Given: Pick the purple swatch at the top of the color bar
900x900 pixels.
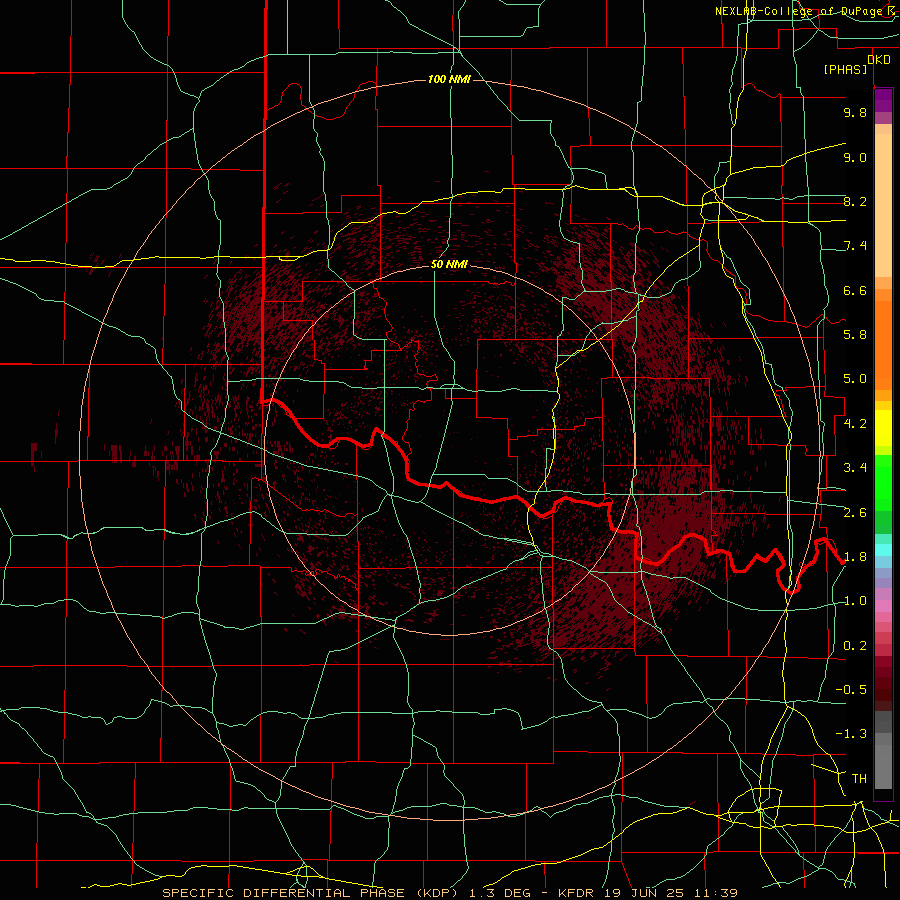Looking at the screenshot, I should [x=883, y=100].
